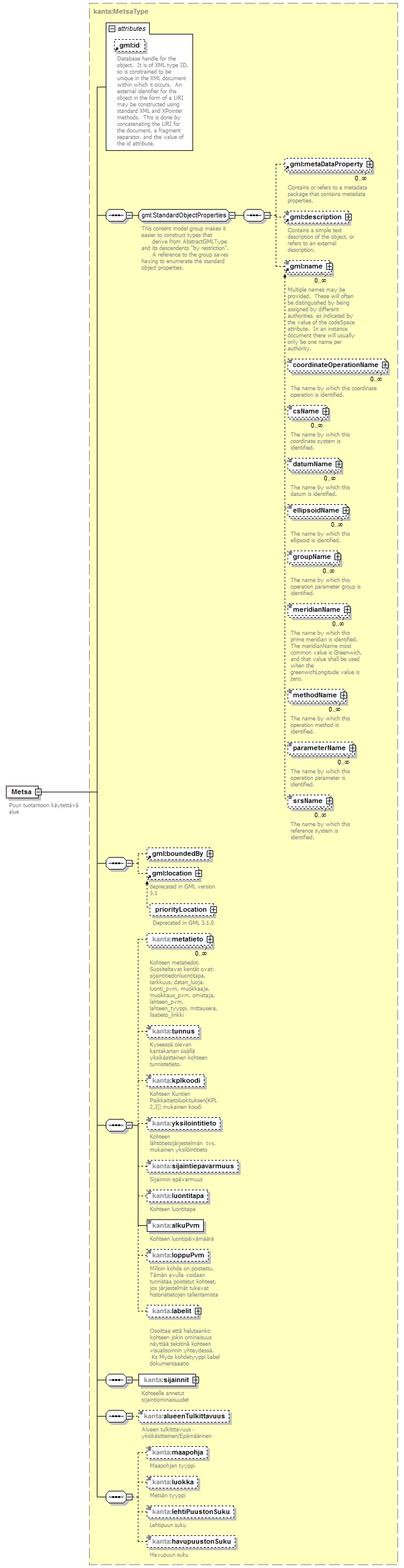
Task: Expand csName element
Action: coord(326,412)
